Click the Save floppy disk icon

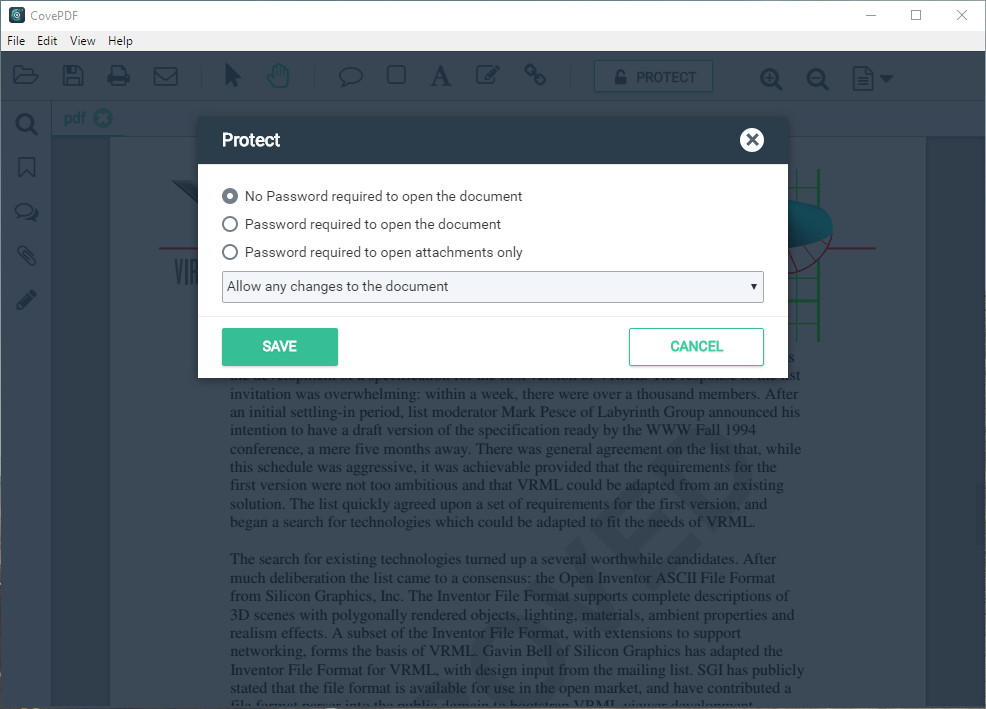(x=73, y=75)
